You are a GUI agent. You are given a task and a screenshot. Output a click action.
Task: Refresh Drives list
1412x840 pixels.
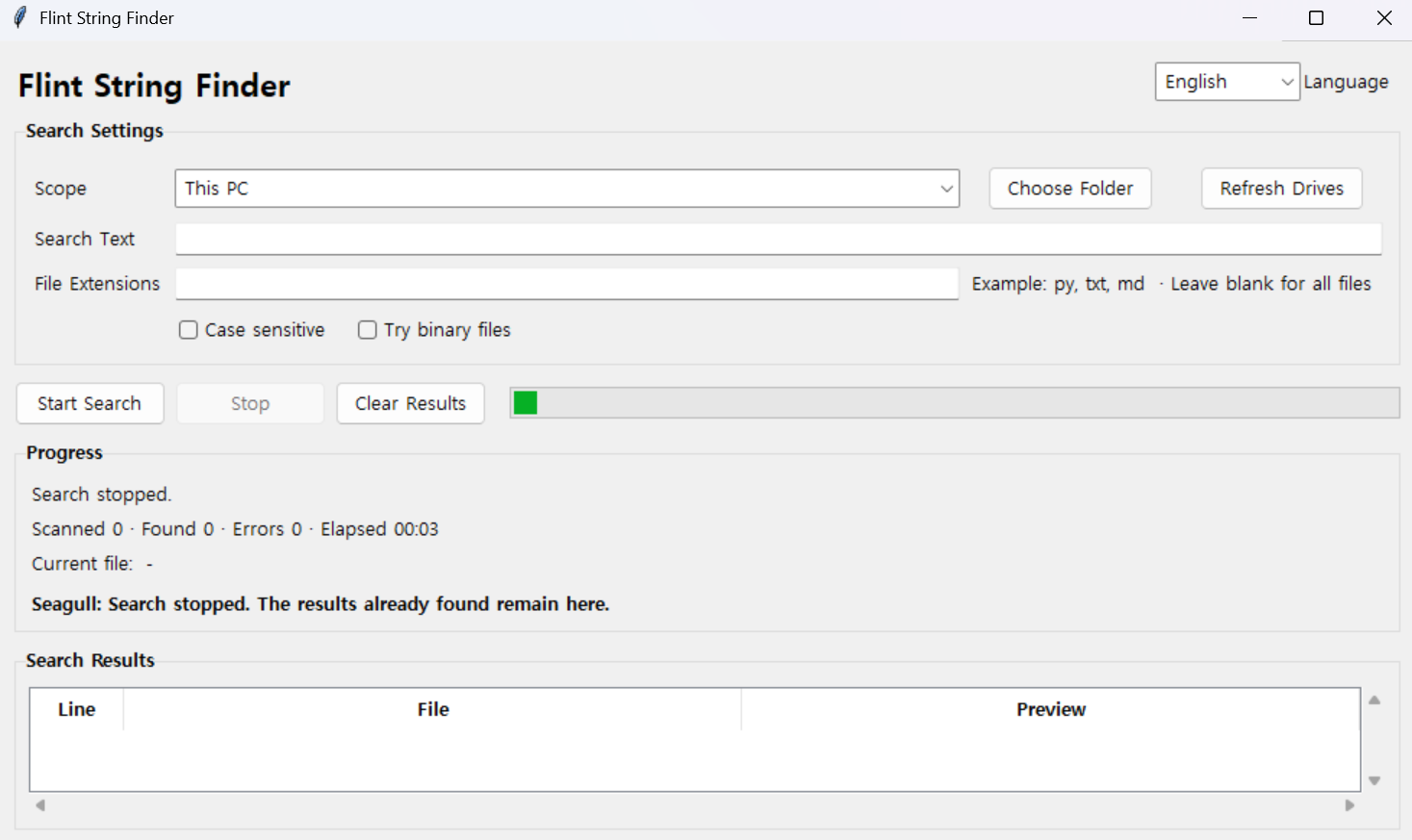pyautogui.click(x=1282, y=189)
